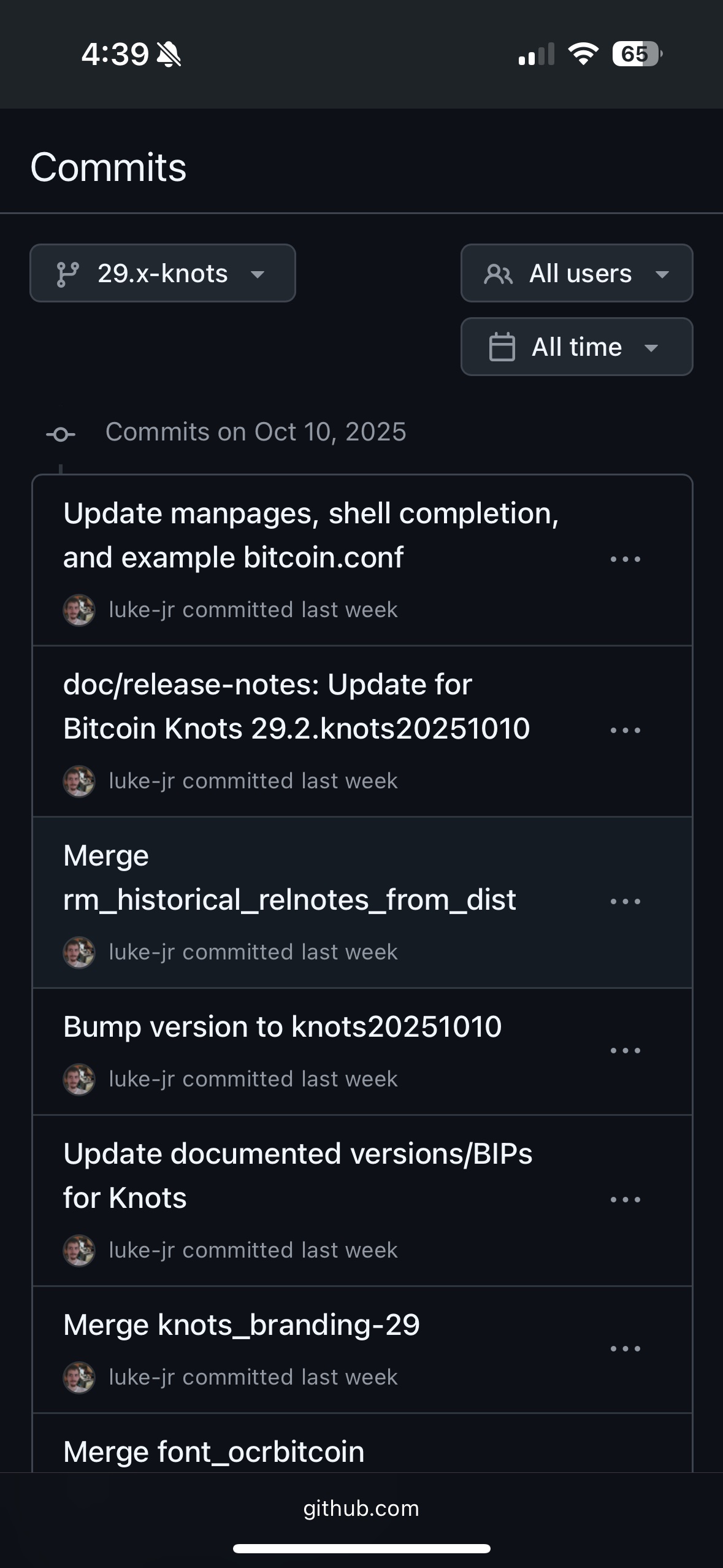Tap luke-jr avatar on 'Update manpages' commit
Image resolution: width=723 pixels, height=1568 pixels.
pyautogui.click(x=79, y=610)
